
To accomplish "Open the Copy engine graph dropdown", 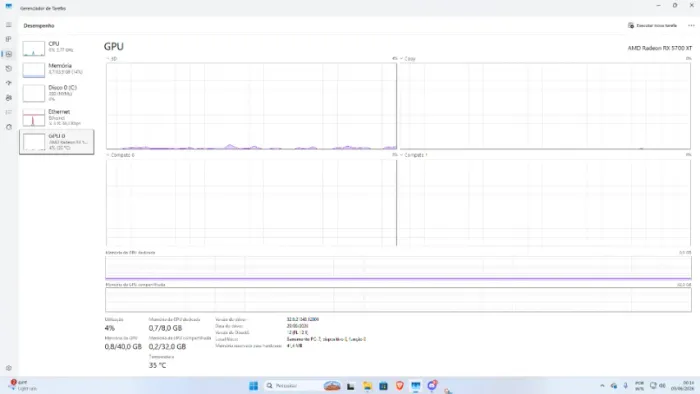I will [408, 59].
